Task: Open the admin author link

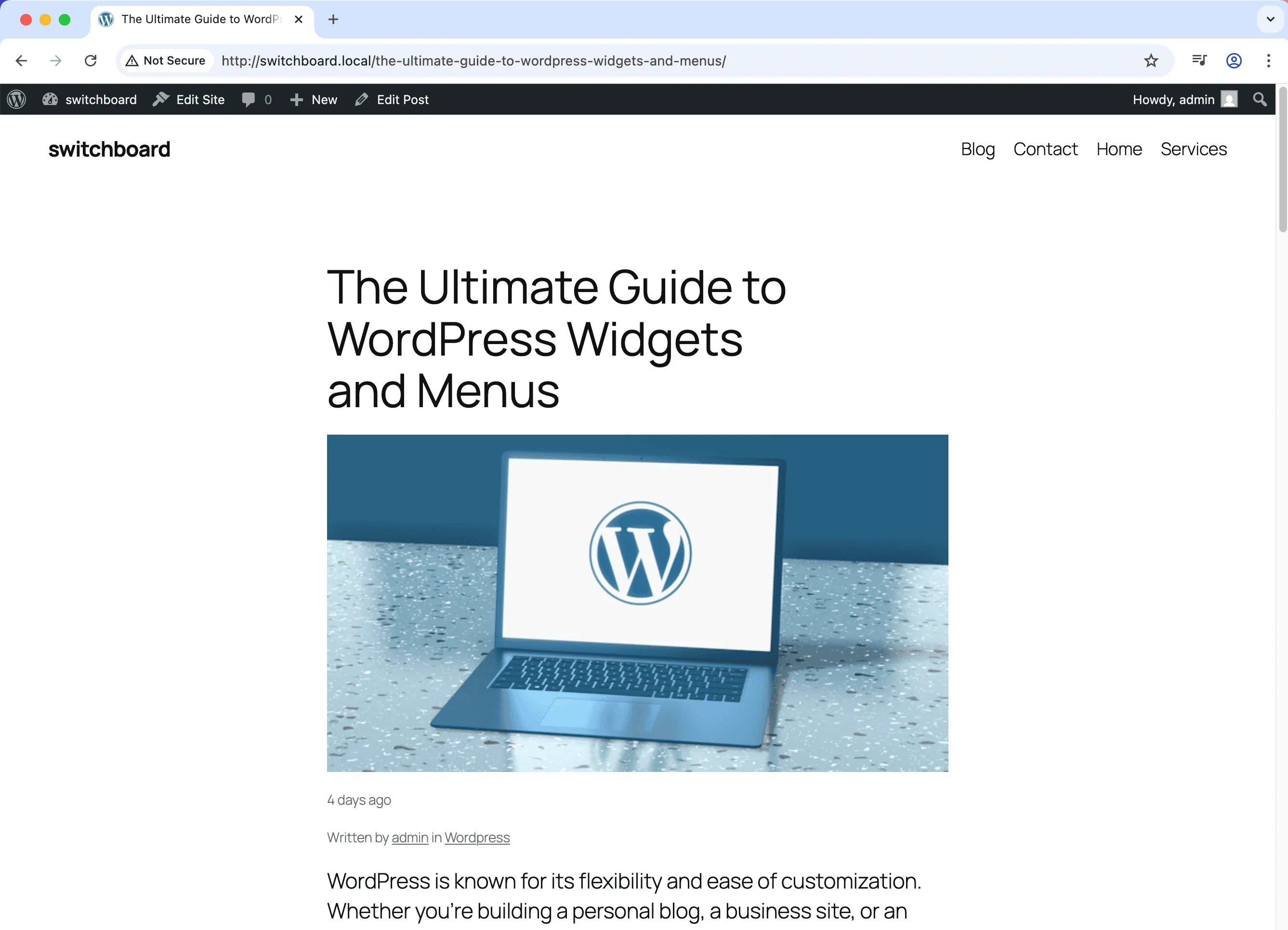Action: pos(409,837)
